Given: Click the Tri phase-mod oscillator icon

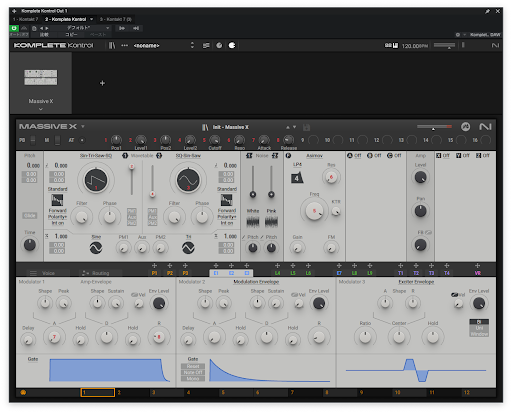Looking at the screenshot, I should point(188,248).
